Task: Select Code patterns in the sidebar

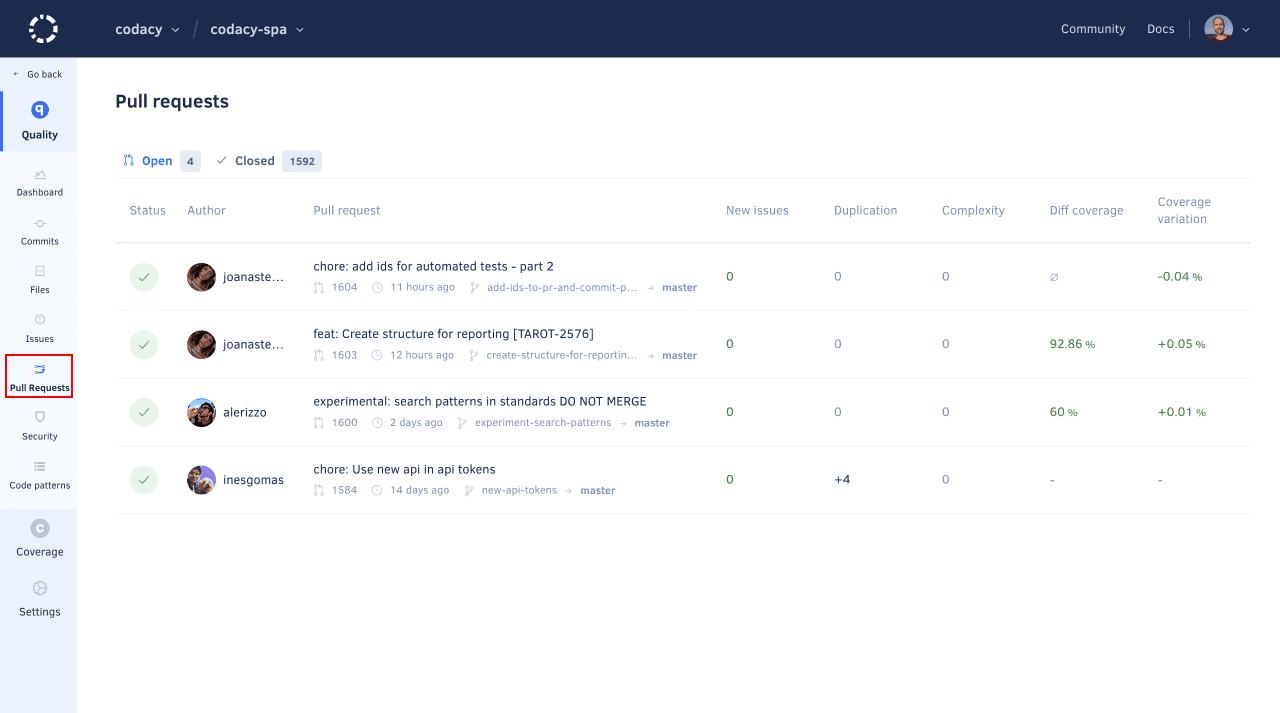Action: click(39, 477)
